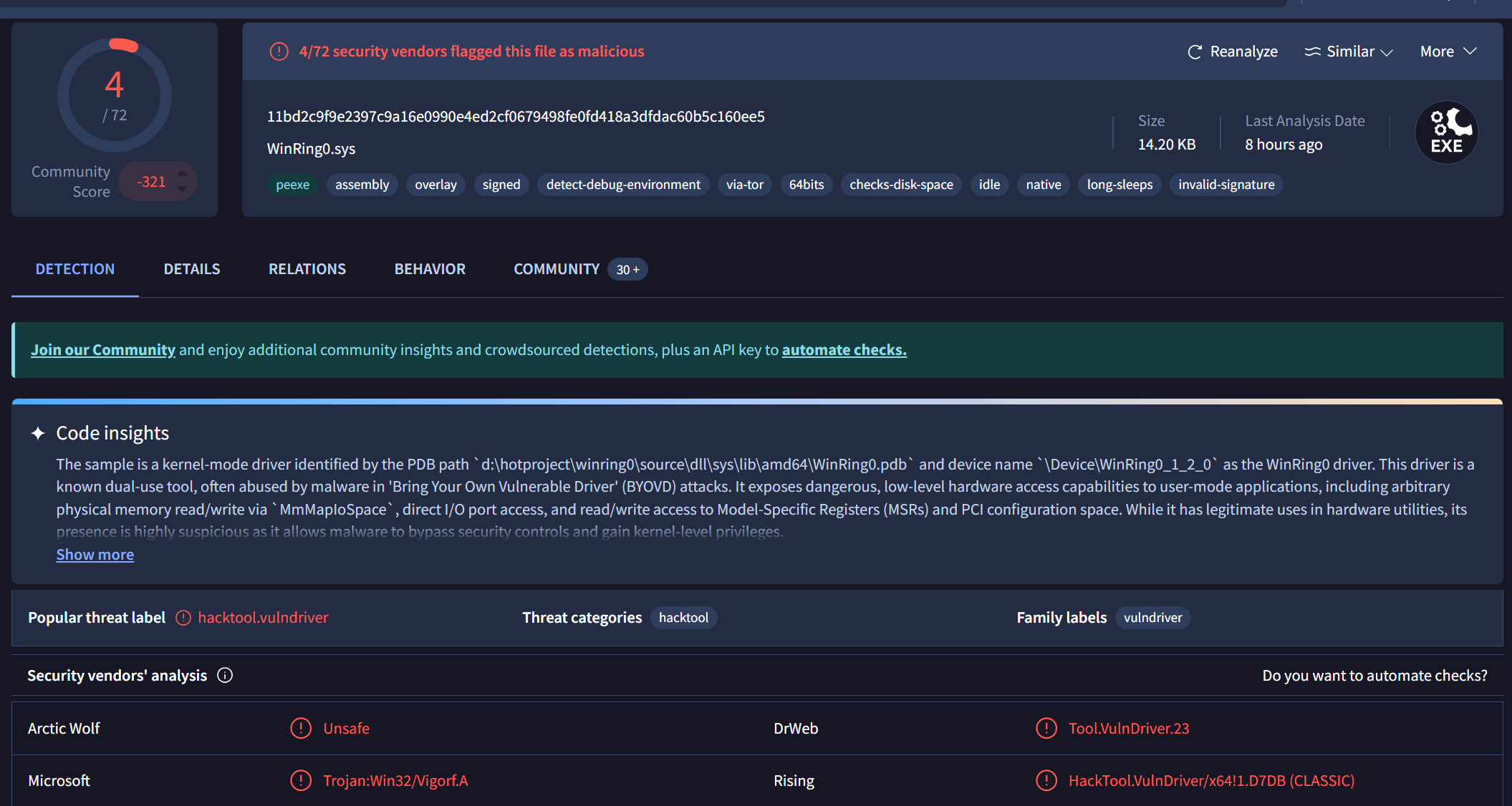Click the warning icon next to Trojan:Win32/Vigorf.A
The width and height of the screenshot is (1512, 806).
pyautogui.click(x=301, y=780)
